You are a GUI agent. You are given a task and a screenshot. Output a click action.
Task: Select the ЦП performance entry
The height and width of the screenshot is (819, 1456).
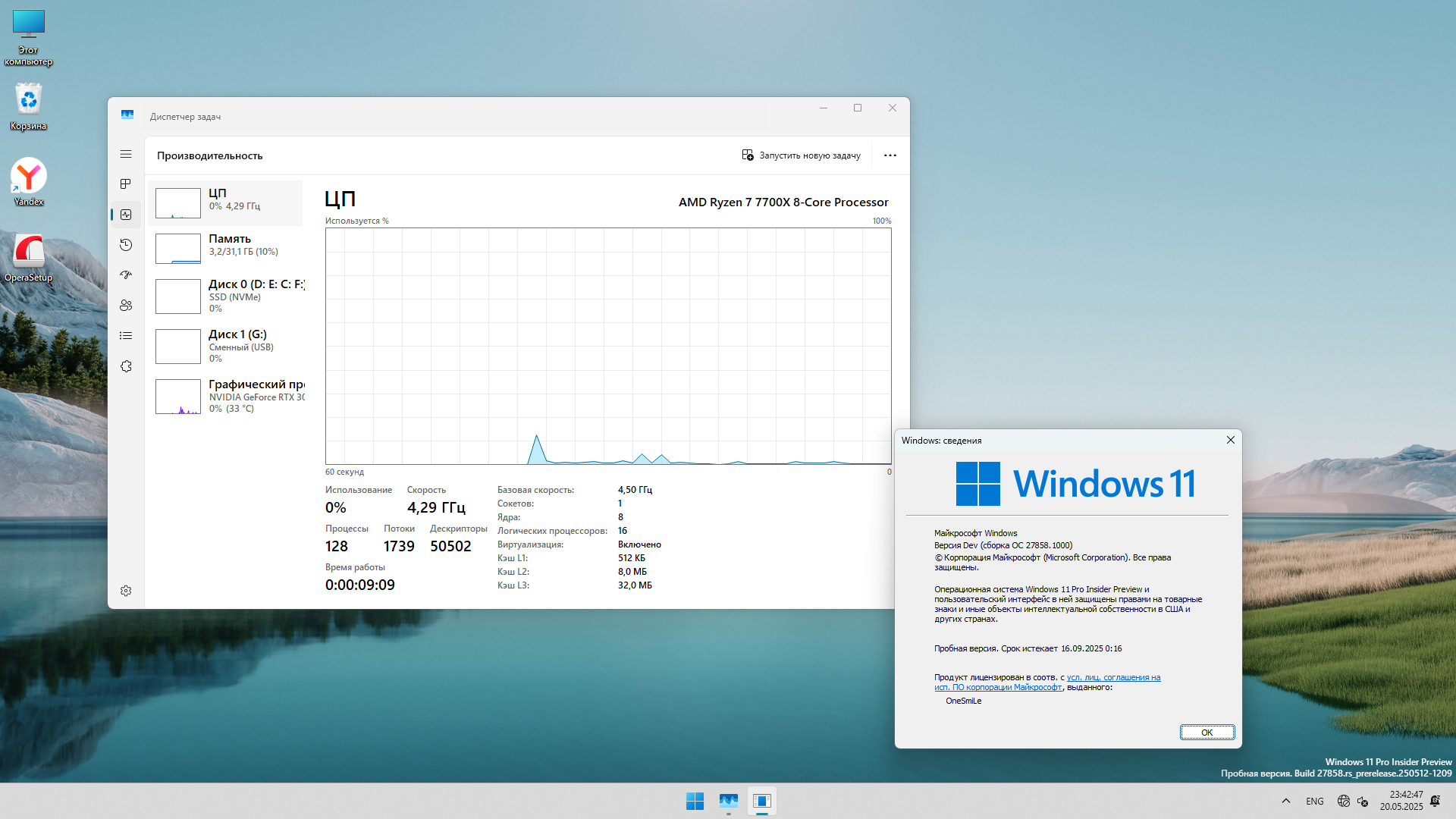(226, 203)
